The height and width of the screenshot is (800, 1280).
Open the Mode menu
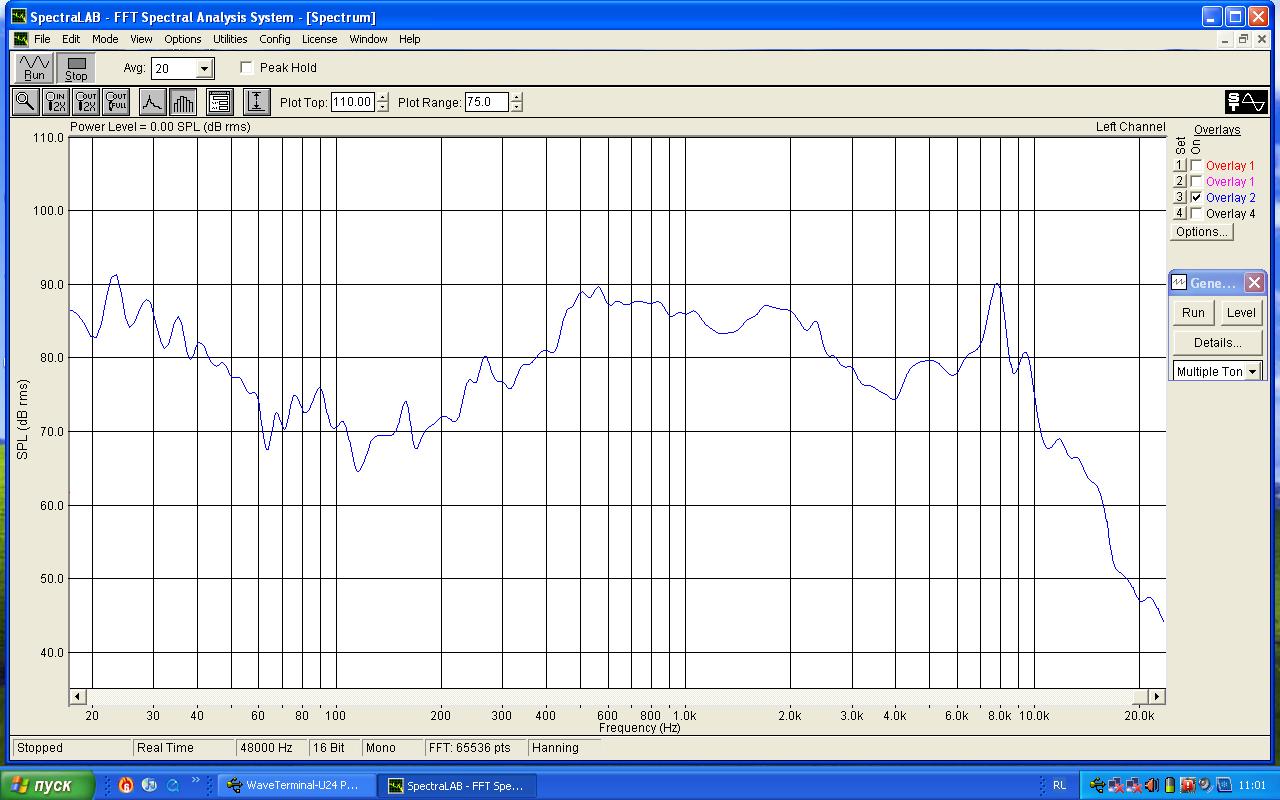[x=105, y=39]
